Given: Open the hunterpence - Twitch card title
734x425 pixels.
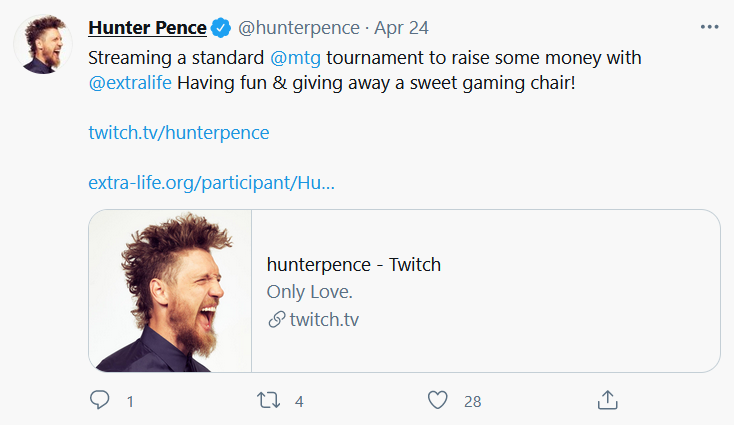Looking at the screenshot, I should click(x=354, y=265).
